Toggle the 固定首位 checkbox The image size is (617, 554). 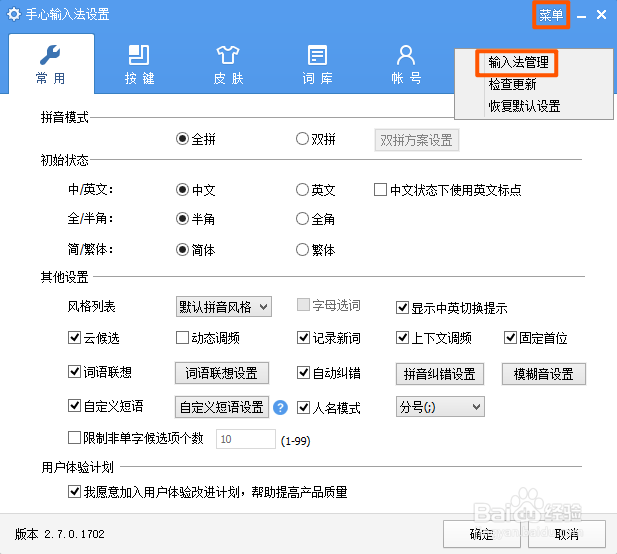[510, 338]
